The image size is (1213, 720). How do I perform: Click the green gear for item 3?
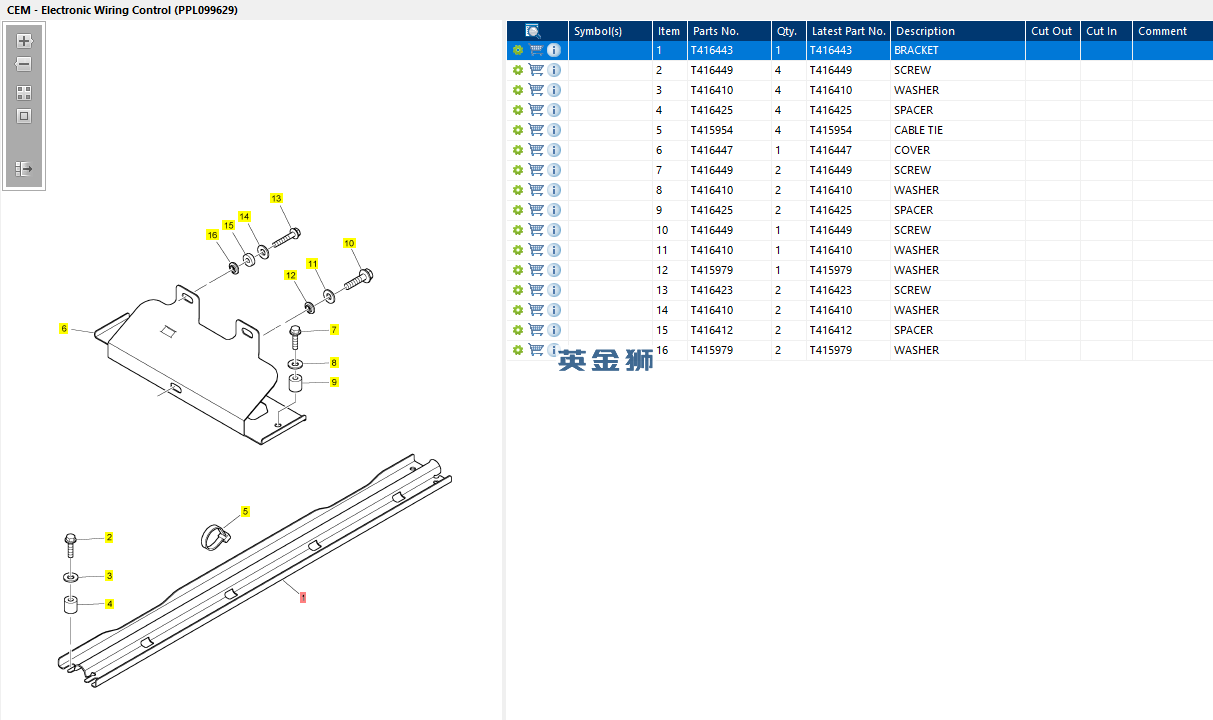[x=518, y=90]
